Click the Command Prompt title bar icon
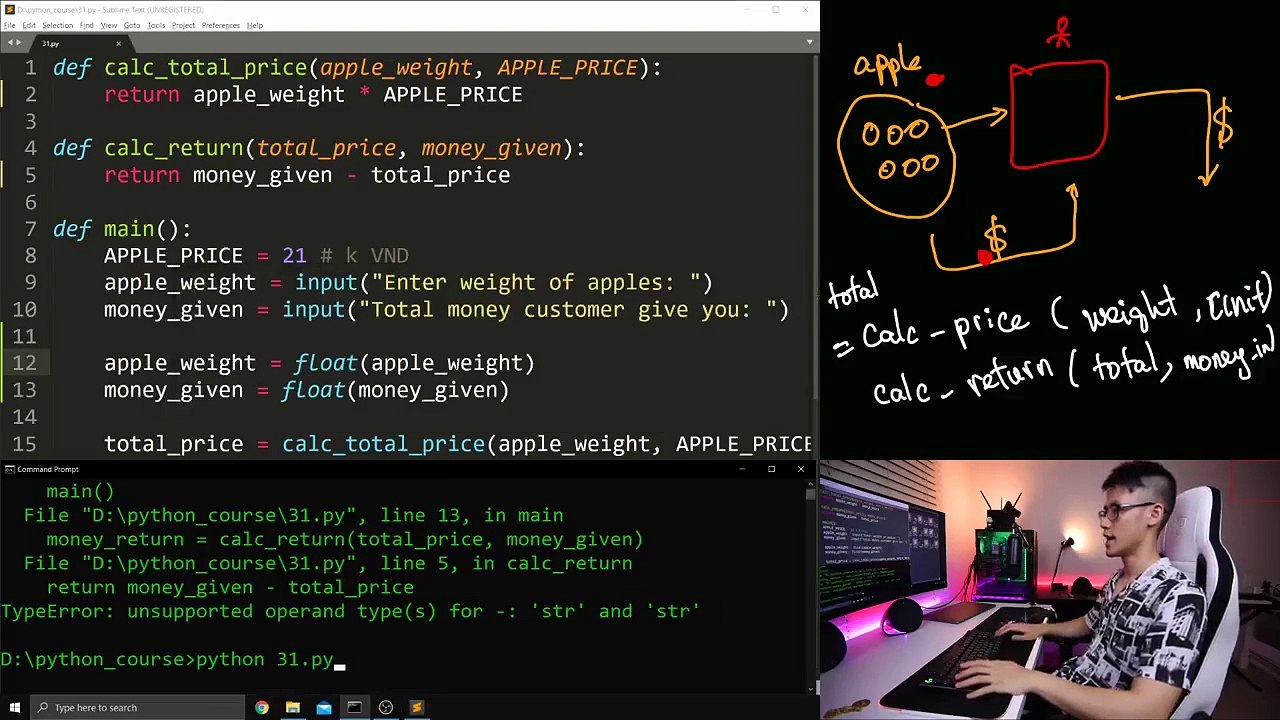Screen dimensions: 1280x720 (8, 469)
